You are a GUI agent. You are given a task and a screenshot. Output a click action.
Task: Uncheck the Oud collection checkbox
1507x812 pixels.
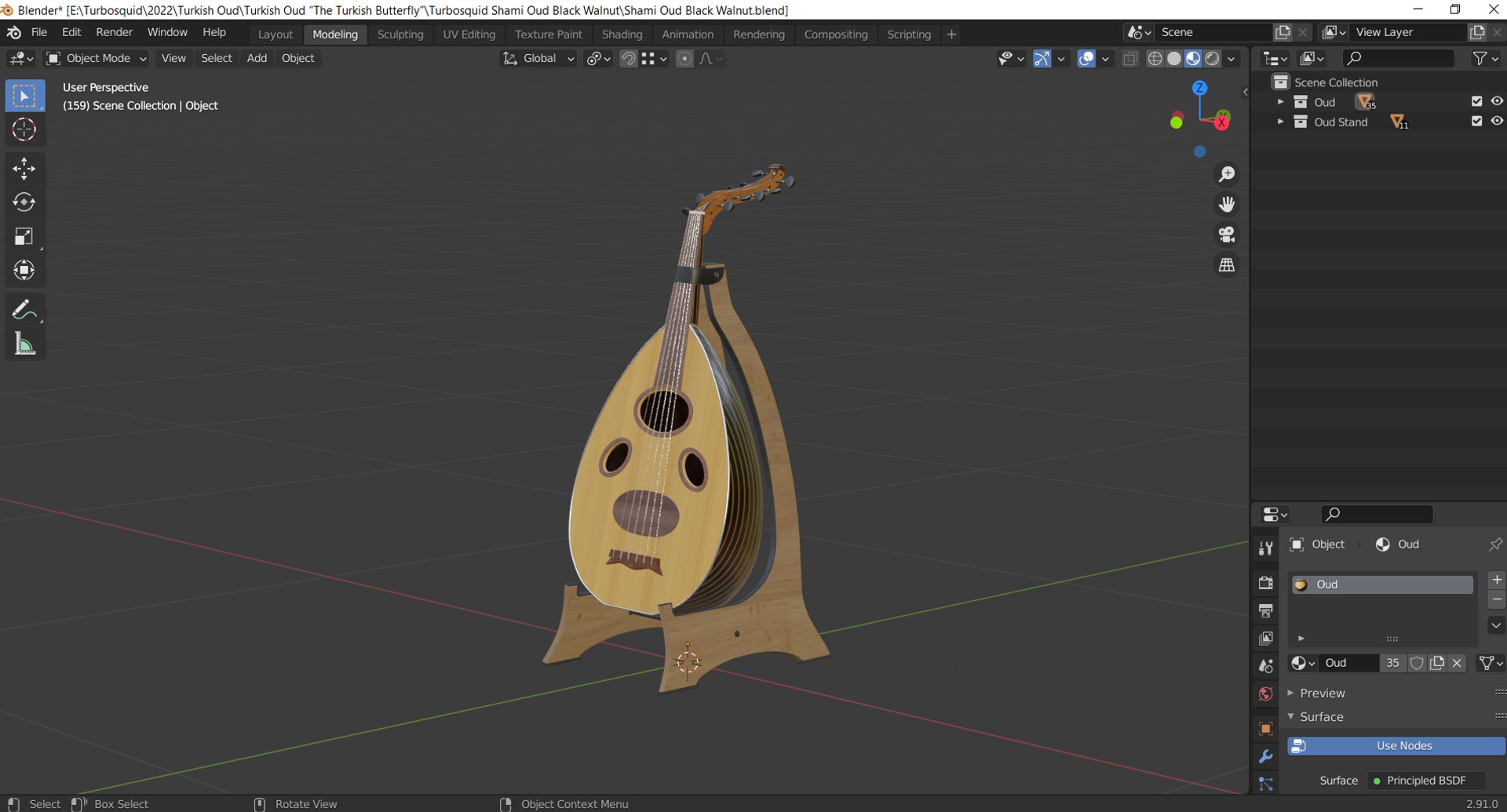coord(1476,101)
